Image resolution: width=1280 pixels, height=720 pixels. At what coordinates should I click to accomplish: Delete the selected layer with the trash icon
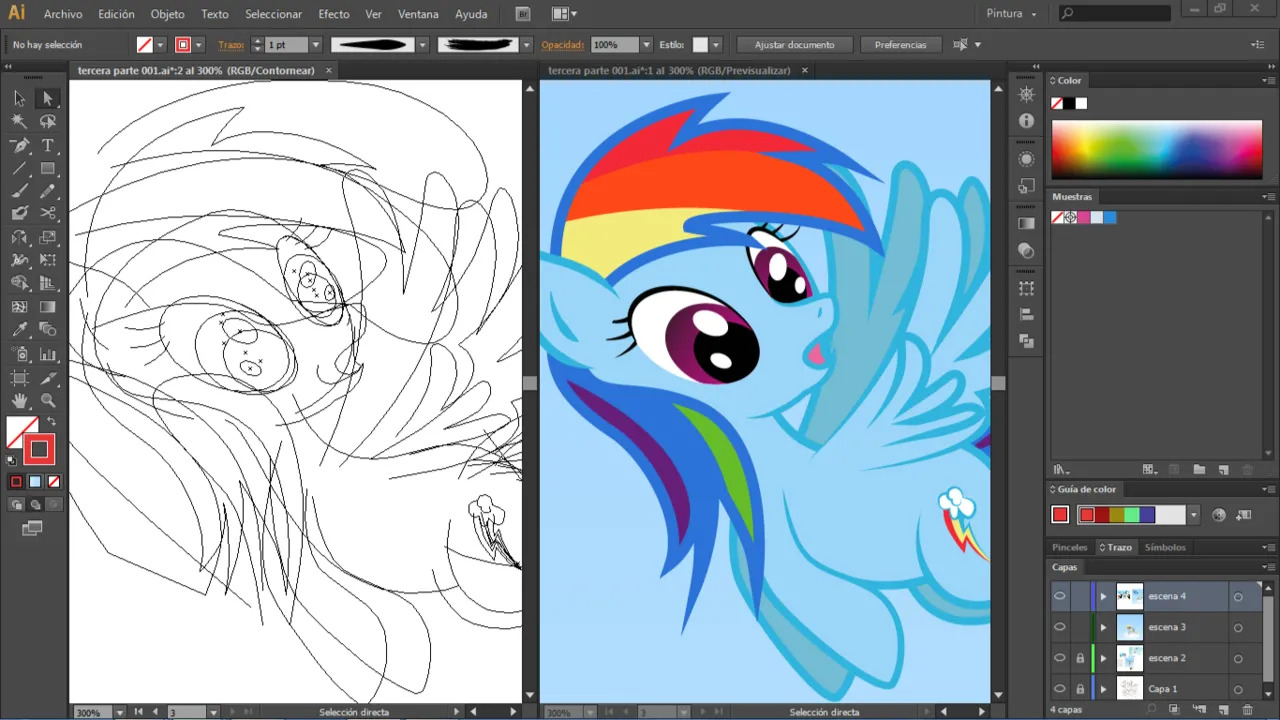(1247, 710)
